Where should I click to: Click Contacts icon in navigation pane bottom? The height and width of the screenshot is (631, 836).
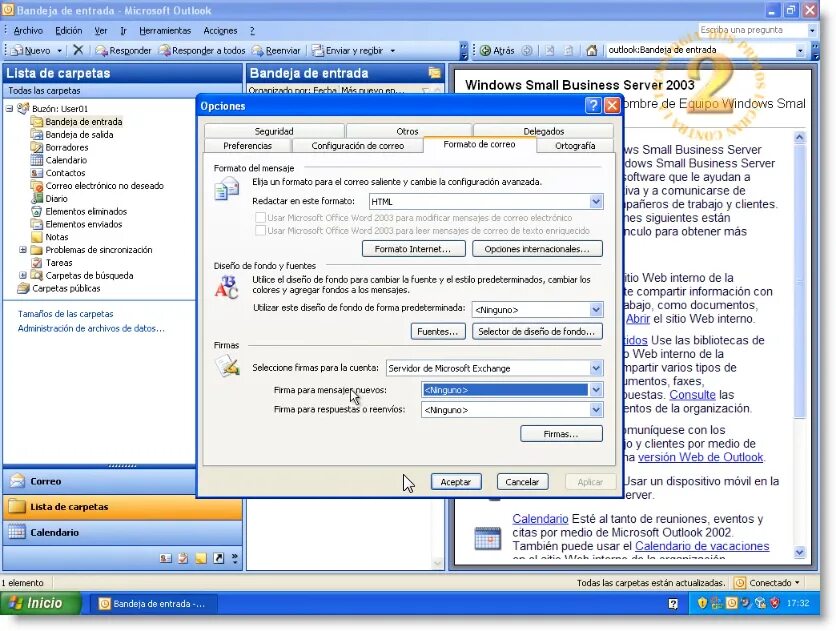tap(166, 558)
